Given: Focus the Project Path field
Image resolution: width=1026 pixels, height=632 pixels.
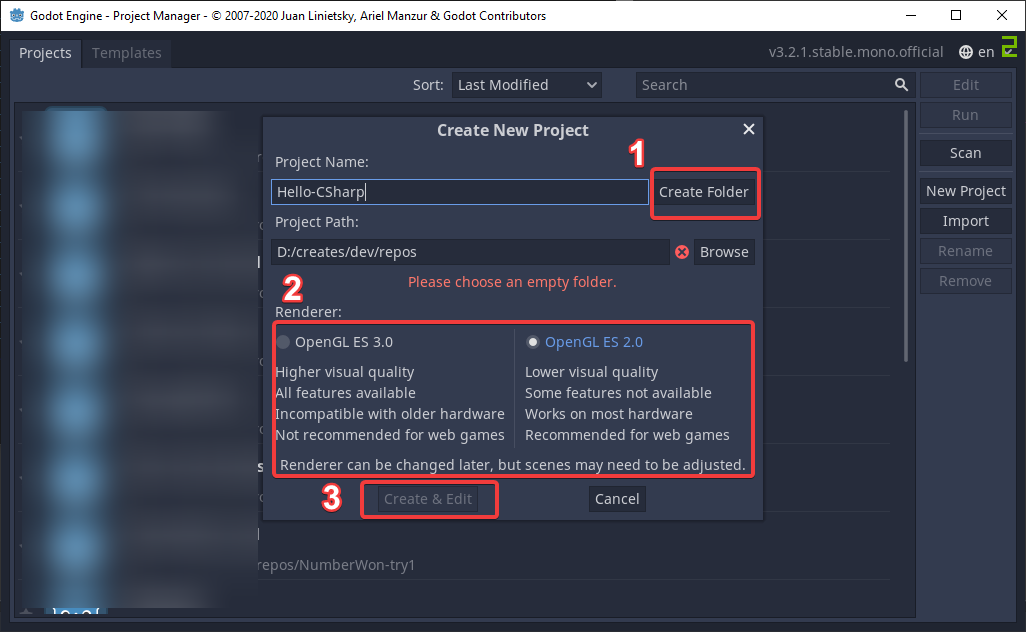Looking at the screenshot, I should point(470,252).
